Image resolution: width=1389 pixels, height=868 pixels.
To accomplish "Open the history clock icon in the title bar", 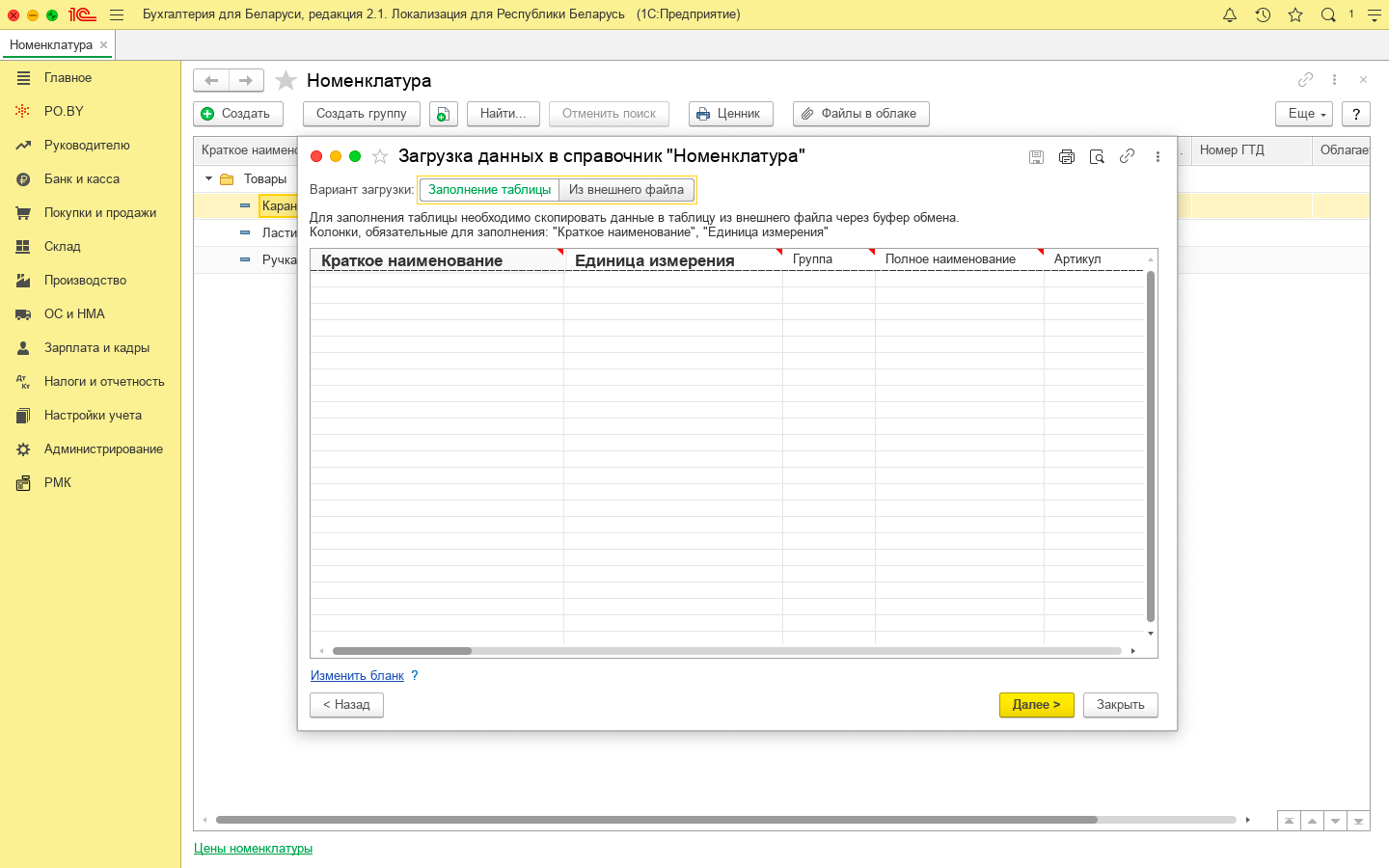I will tap(1263, 14).
